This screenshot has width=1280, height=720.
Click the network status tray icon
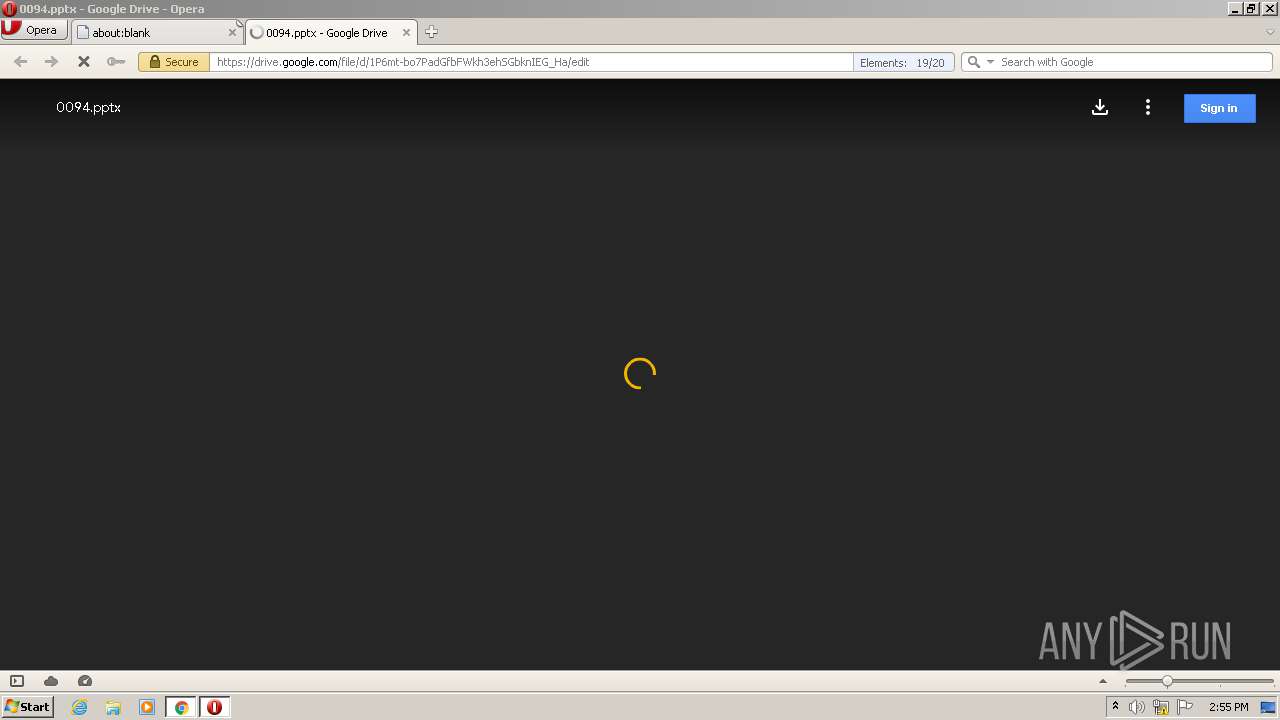pos(1161,707)
